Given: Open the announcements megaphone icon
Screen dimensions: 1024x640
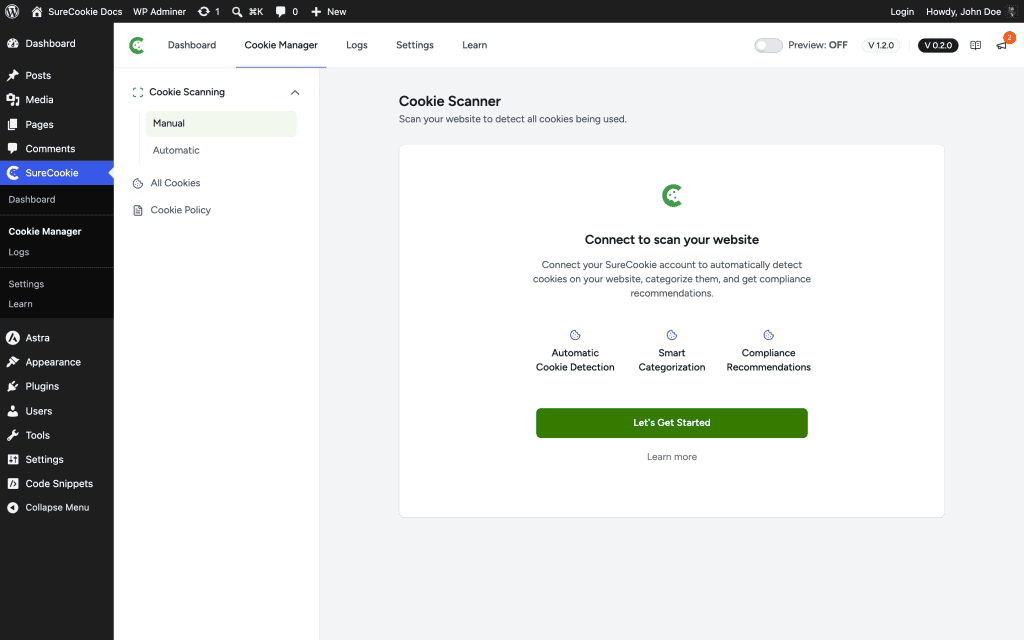Looking at the screenshot, I should click(x=1001, y=45).
